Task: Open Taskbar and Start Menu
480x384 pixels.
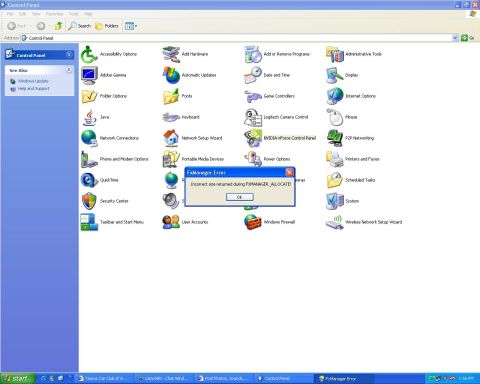Action: [x=112, y=222]
